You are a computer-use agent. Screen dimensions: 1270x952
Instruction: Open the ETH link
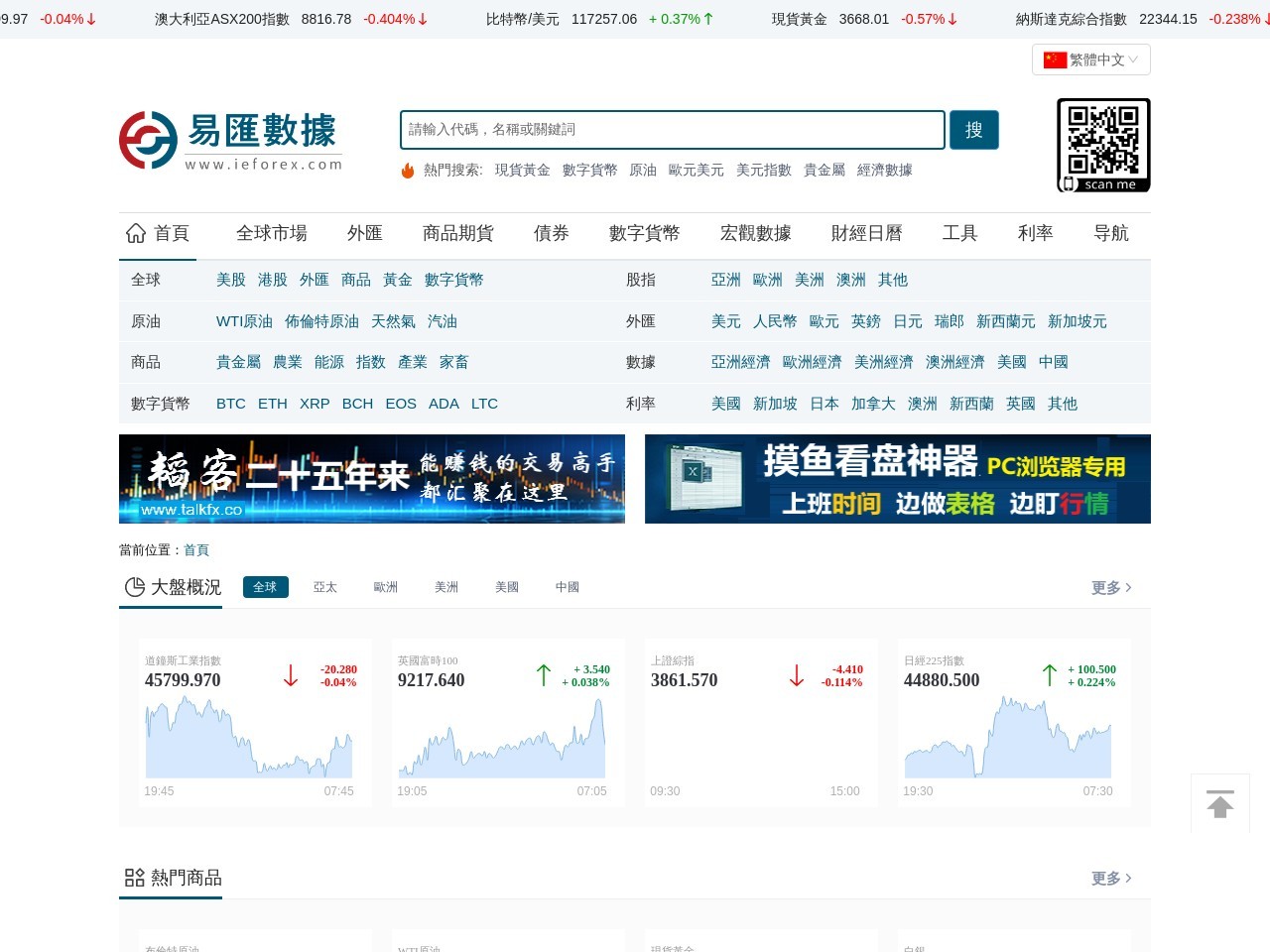pos(273,404)
